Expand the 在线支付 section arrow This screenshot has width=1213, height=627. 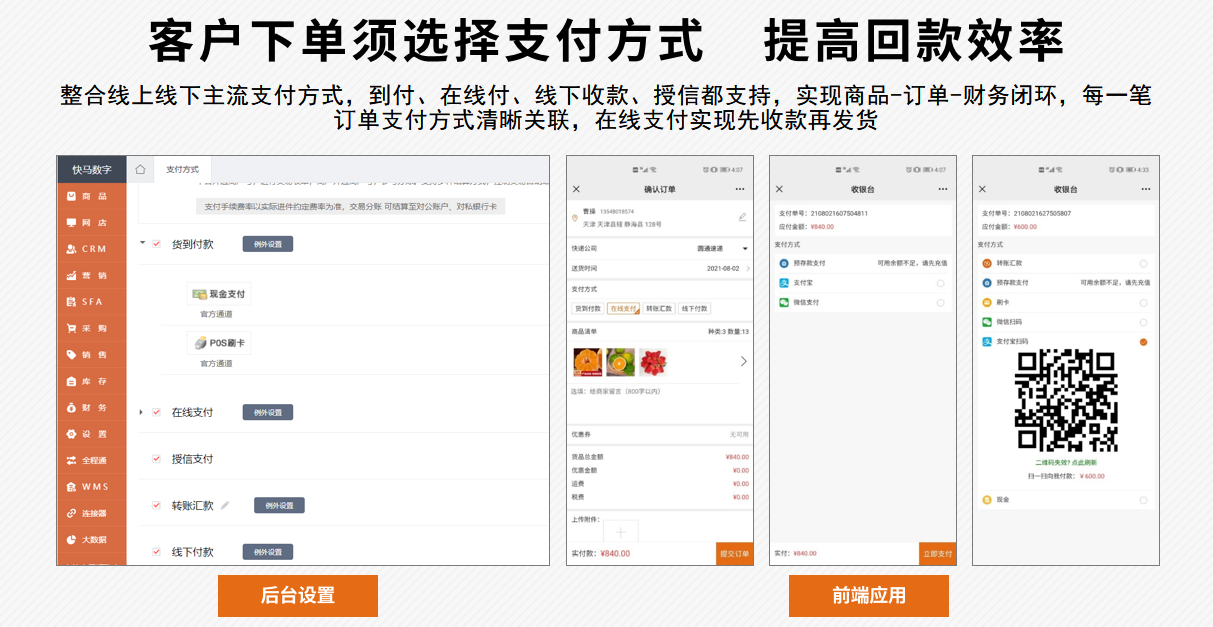pyautogui.click(x=142, y=412)
